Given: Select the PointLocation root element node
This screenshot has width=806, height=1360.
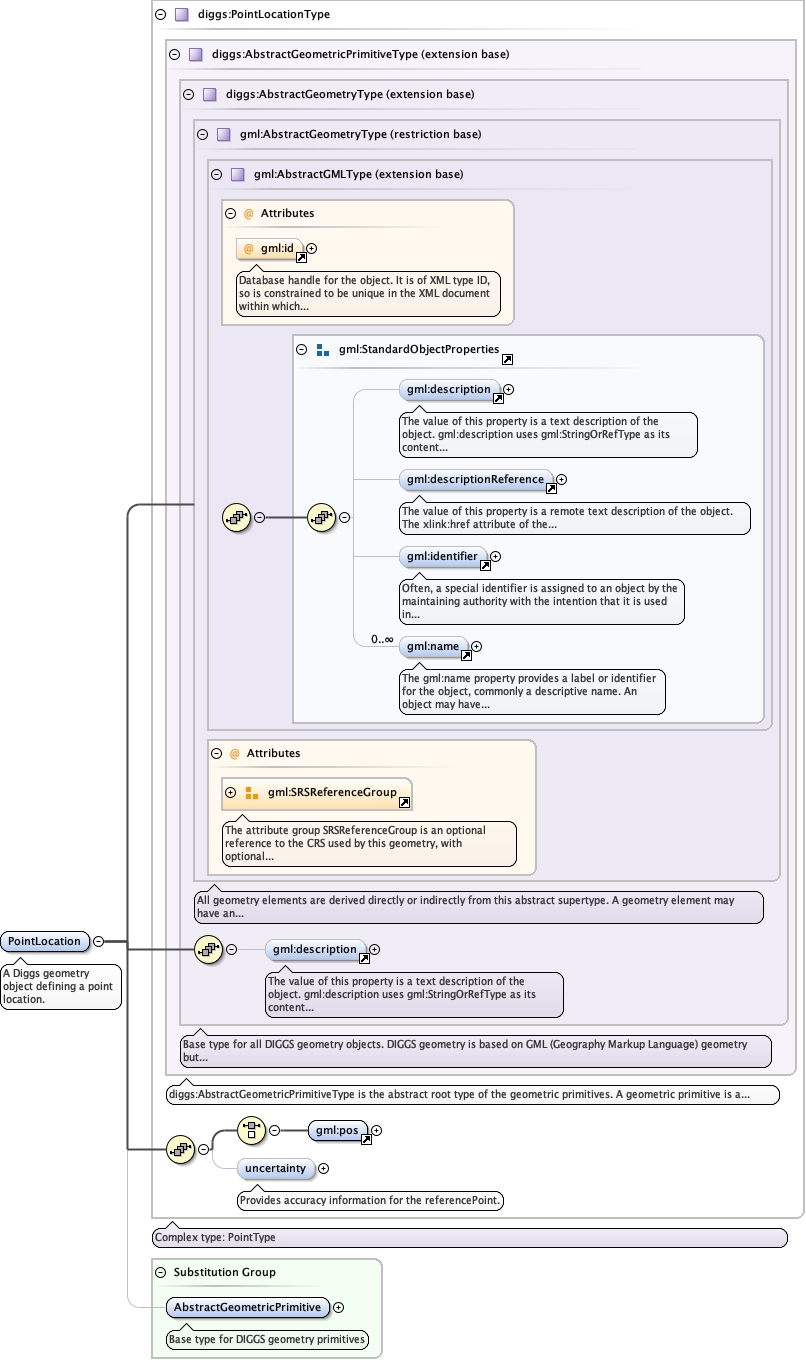Looking at the screenshot, I should (x=43, y=941).
